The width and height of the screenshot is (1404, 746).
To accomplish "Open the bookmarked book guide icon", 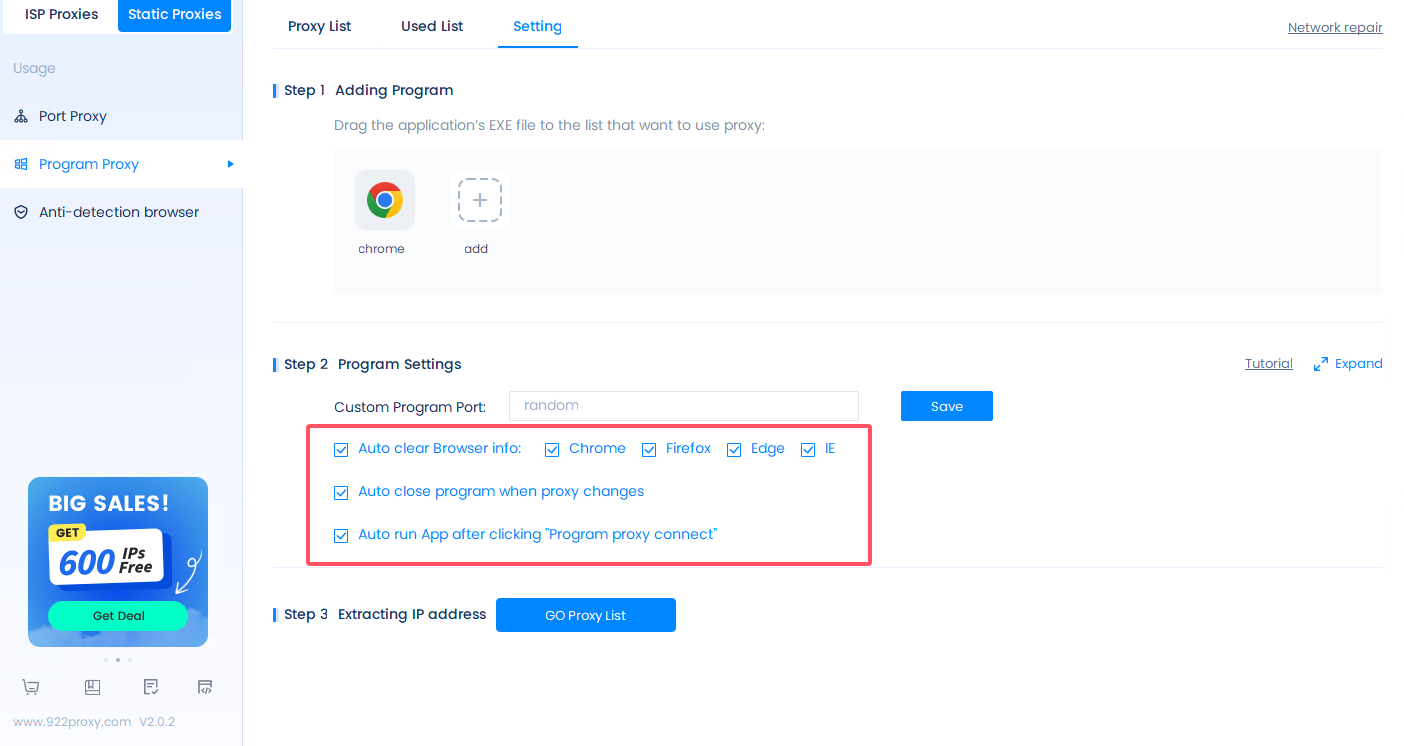I will tap(92, 687).
